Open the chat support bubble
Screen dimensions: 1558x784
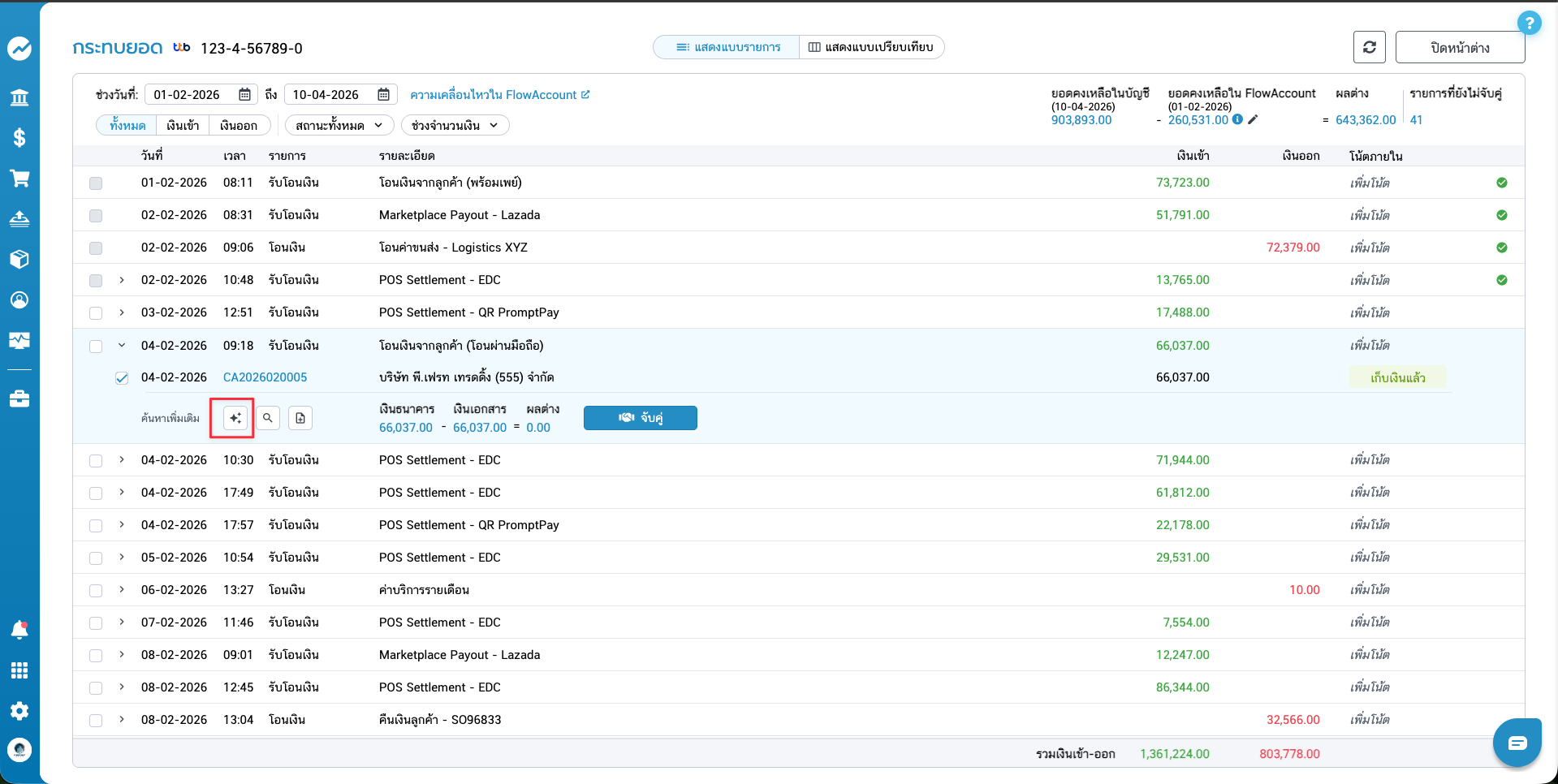click(1517, 743)
